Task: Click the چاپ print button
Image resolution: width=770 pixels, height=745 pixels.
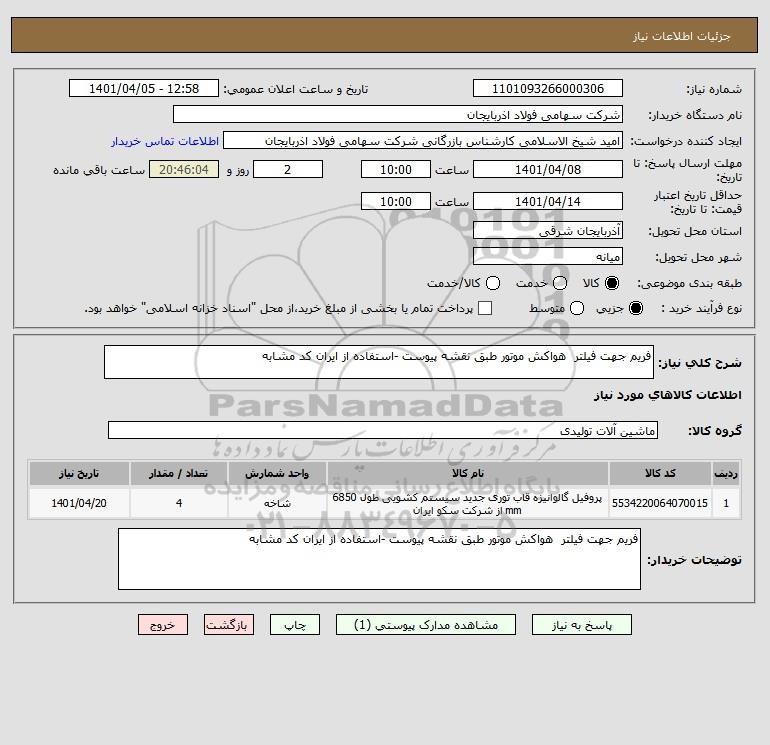Action: (x=295, y=625)
